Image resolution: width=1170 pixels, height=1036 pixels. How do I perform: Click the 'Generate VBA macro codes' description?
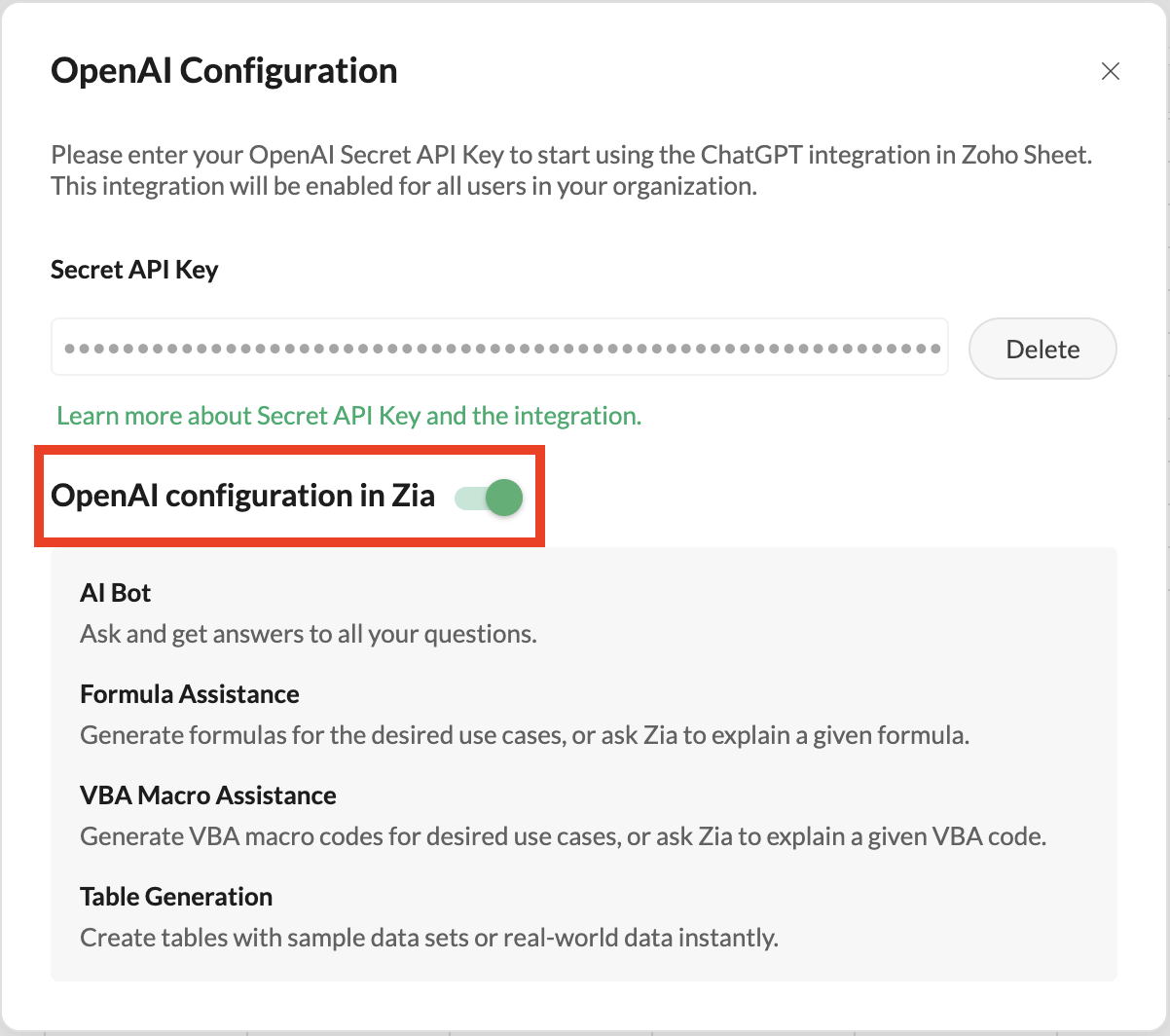click(563, 836)
